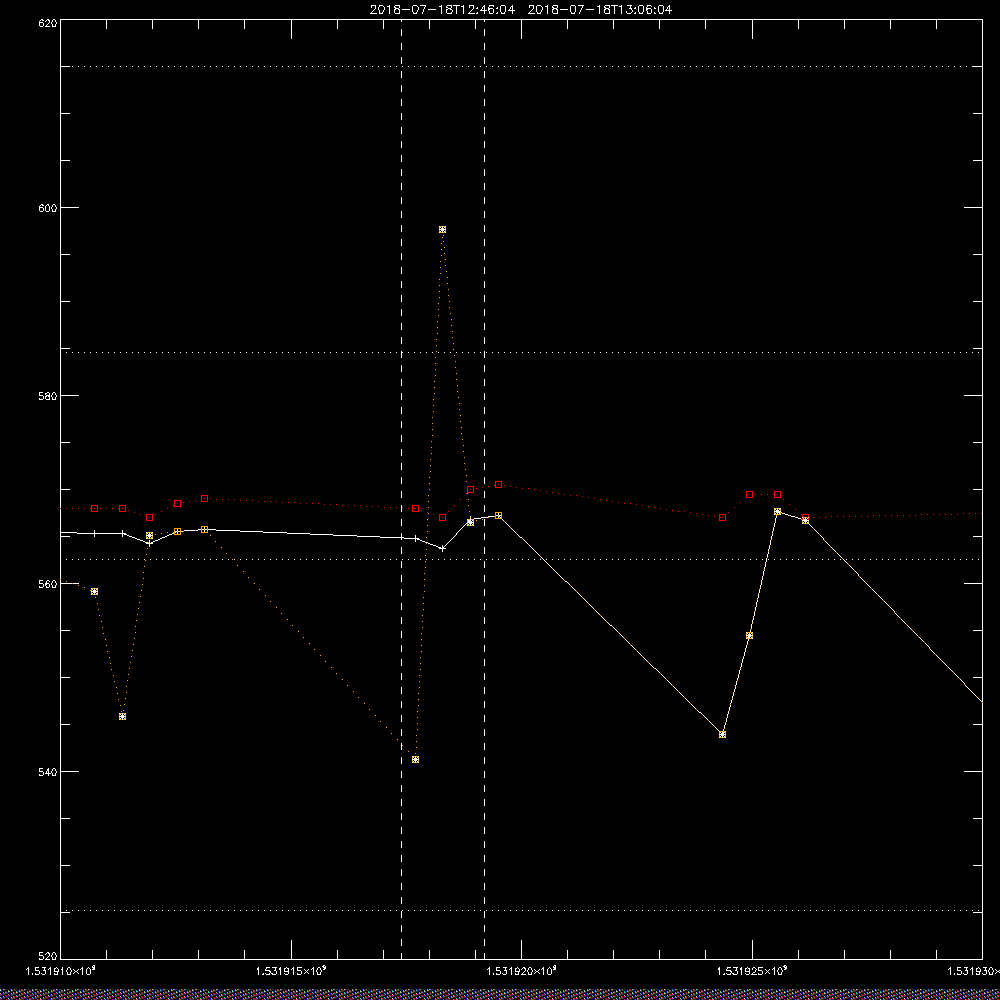Click the y-axis label 560

pyautogui.click(x=48, y=584)
